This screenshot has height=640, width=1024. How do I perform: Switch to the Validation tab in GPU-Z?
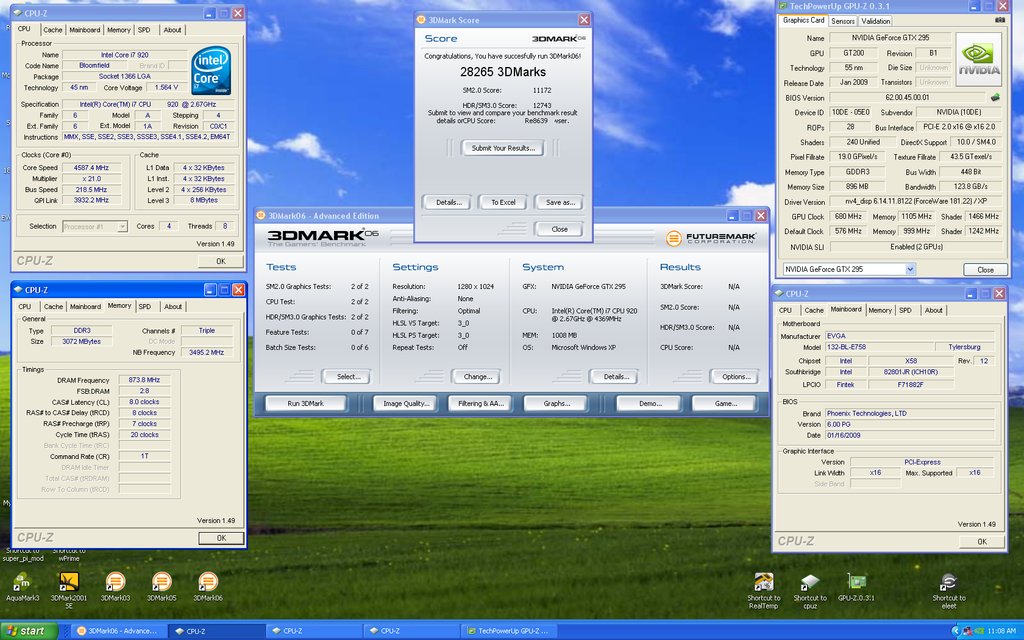875,21
